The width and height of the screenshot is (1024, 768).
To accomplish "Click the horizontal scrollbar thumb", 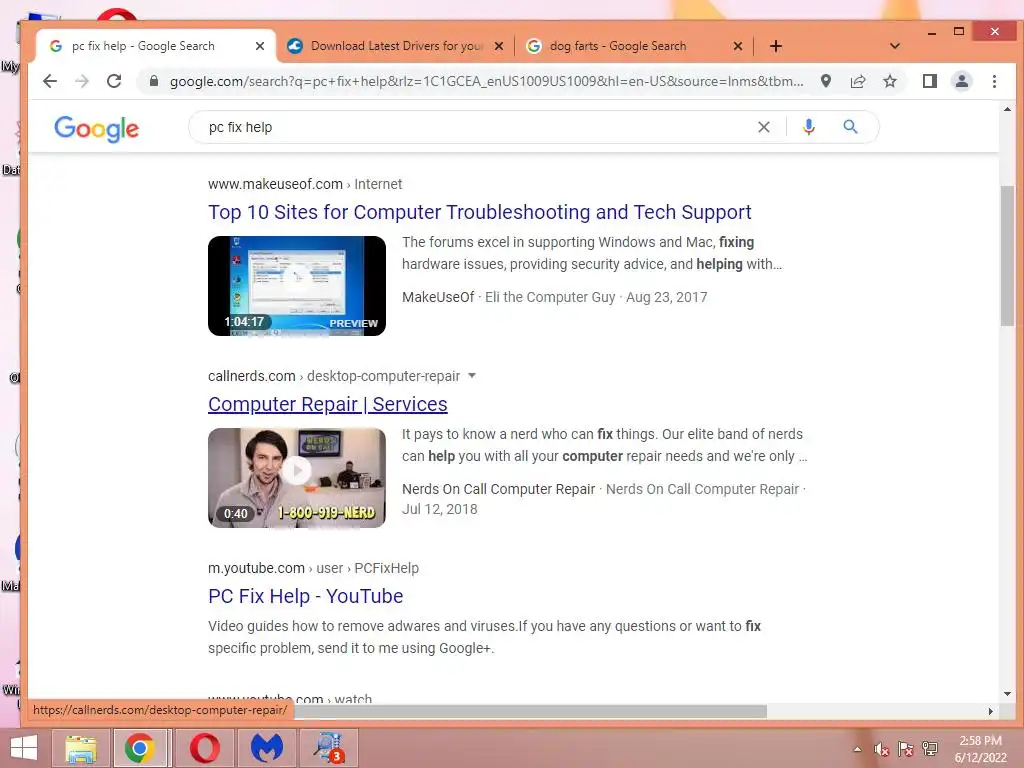I will point(530,711).
